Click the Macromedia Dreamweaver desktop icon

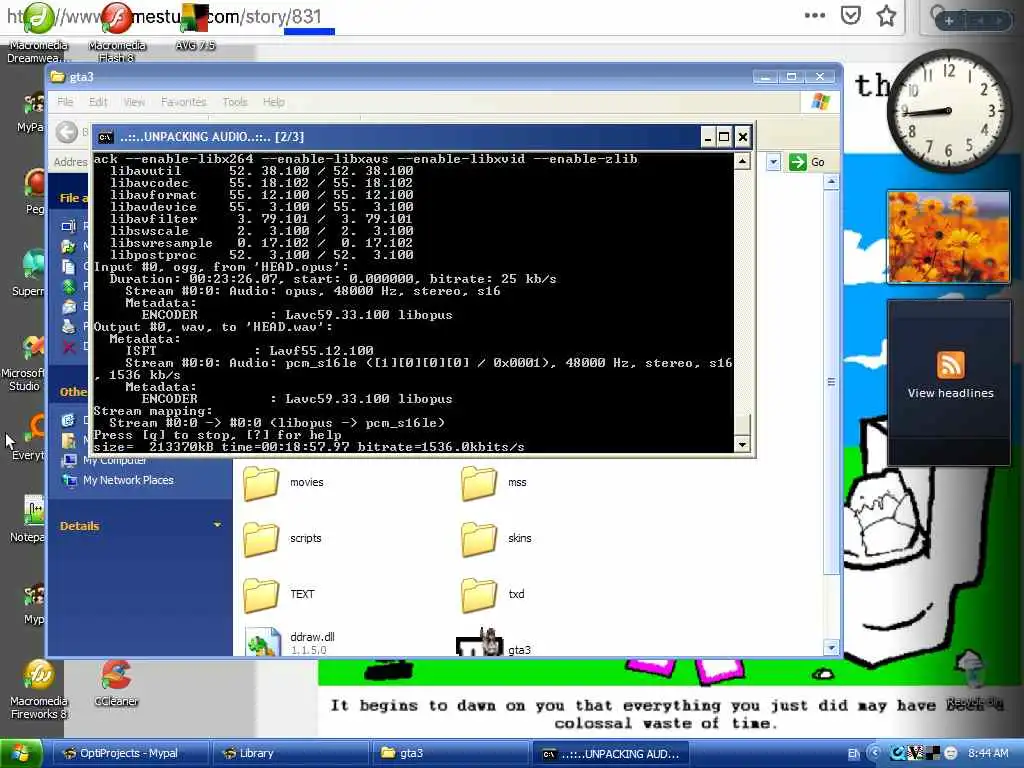[39, 18]
